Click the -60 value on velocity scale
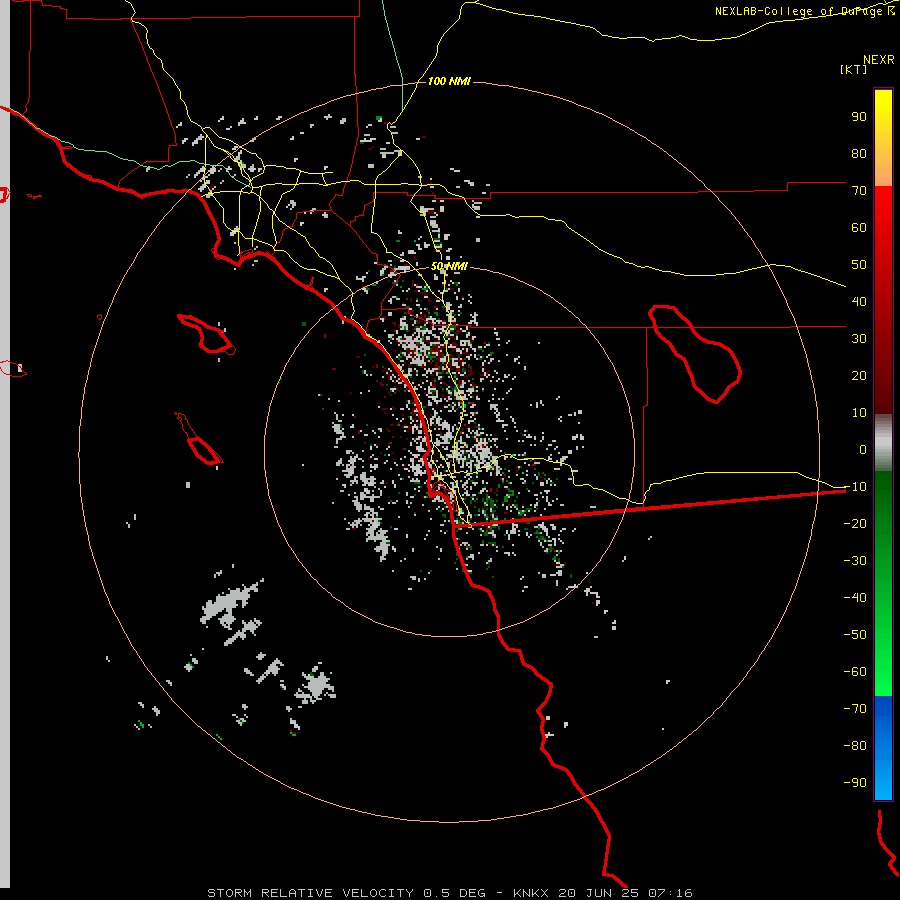900x900 pixels. pyautogui.click(x=855, y=672)
